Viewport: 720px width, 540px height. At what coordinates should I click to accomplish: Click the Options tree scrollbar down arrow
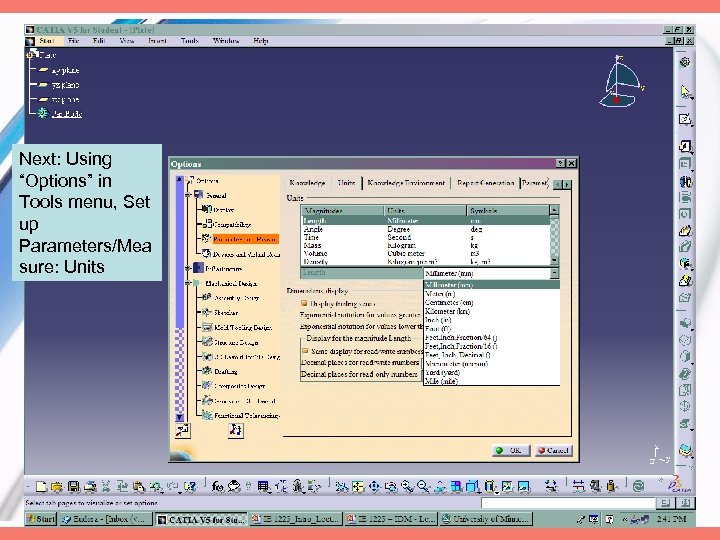coord(180,416)
